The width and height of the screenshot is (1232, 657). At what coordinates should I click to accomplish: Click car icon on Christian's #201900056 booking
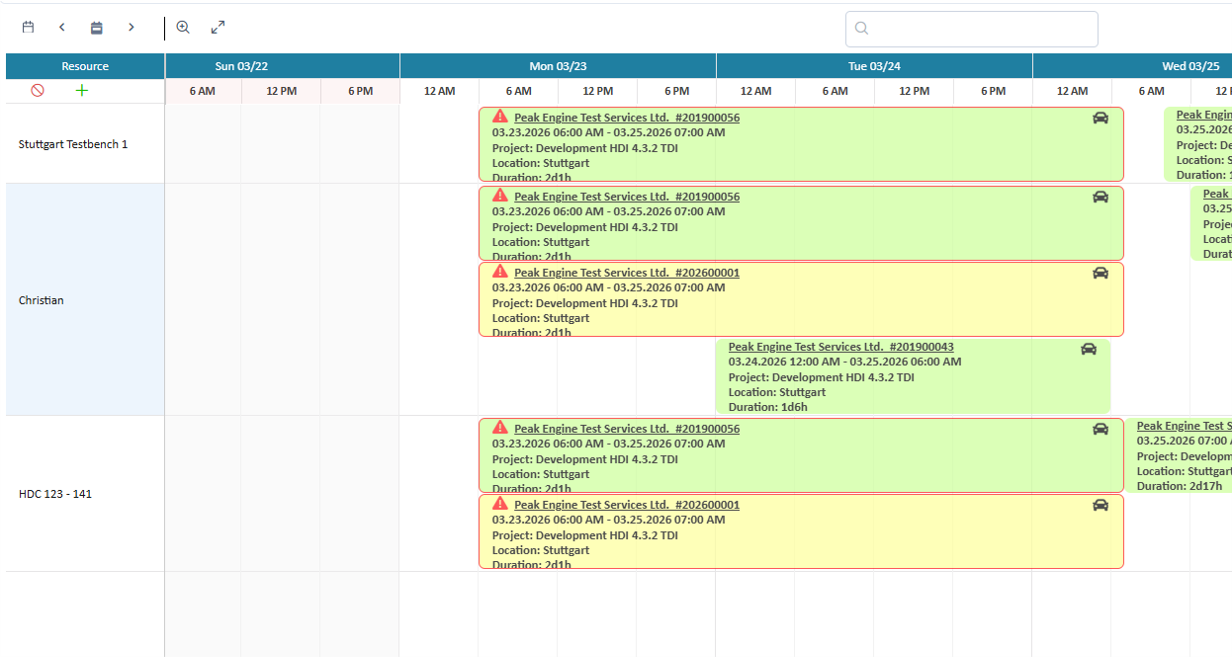coord(1100,196)
